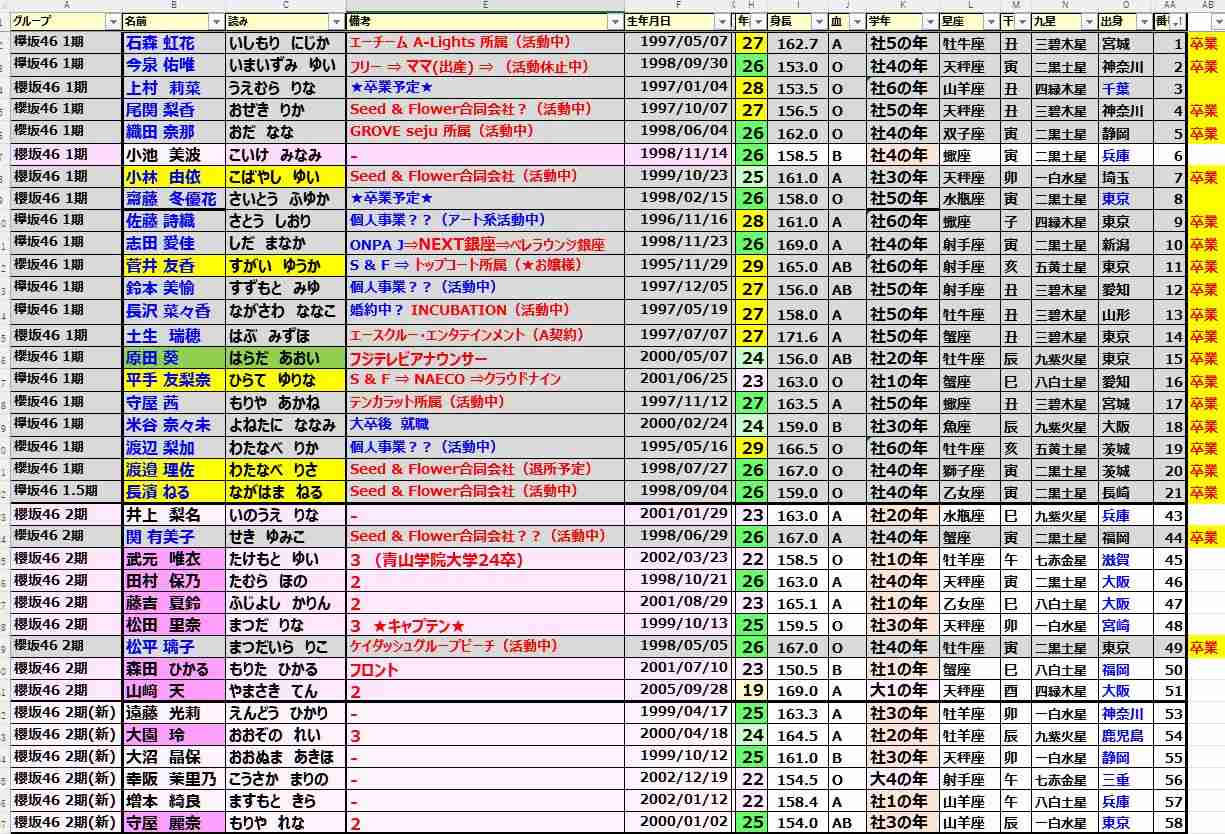Select the name cell 菅井 友香
Screen dimensions: 1225x834
point(174,266)
